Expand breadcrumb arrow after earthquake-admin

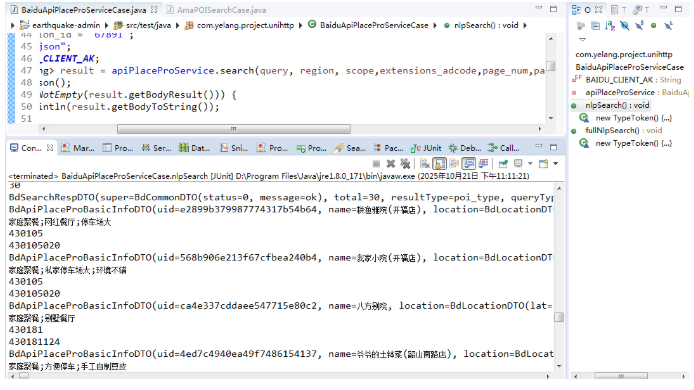[107, 26]
